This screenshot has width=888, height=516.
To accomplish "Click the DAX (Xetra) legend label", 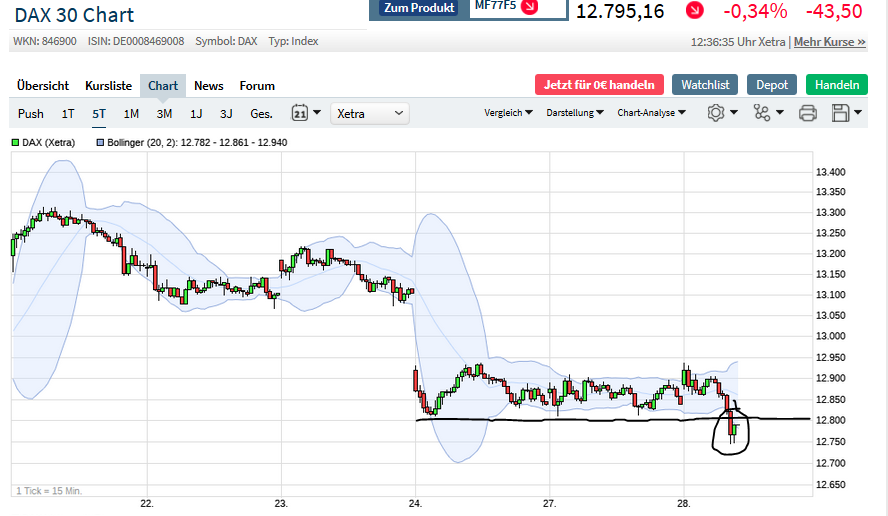I will pyautogui.click(x=48, y=143).
